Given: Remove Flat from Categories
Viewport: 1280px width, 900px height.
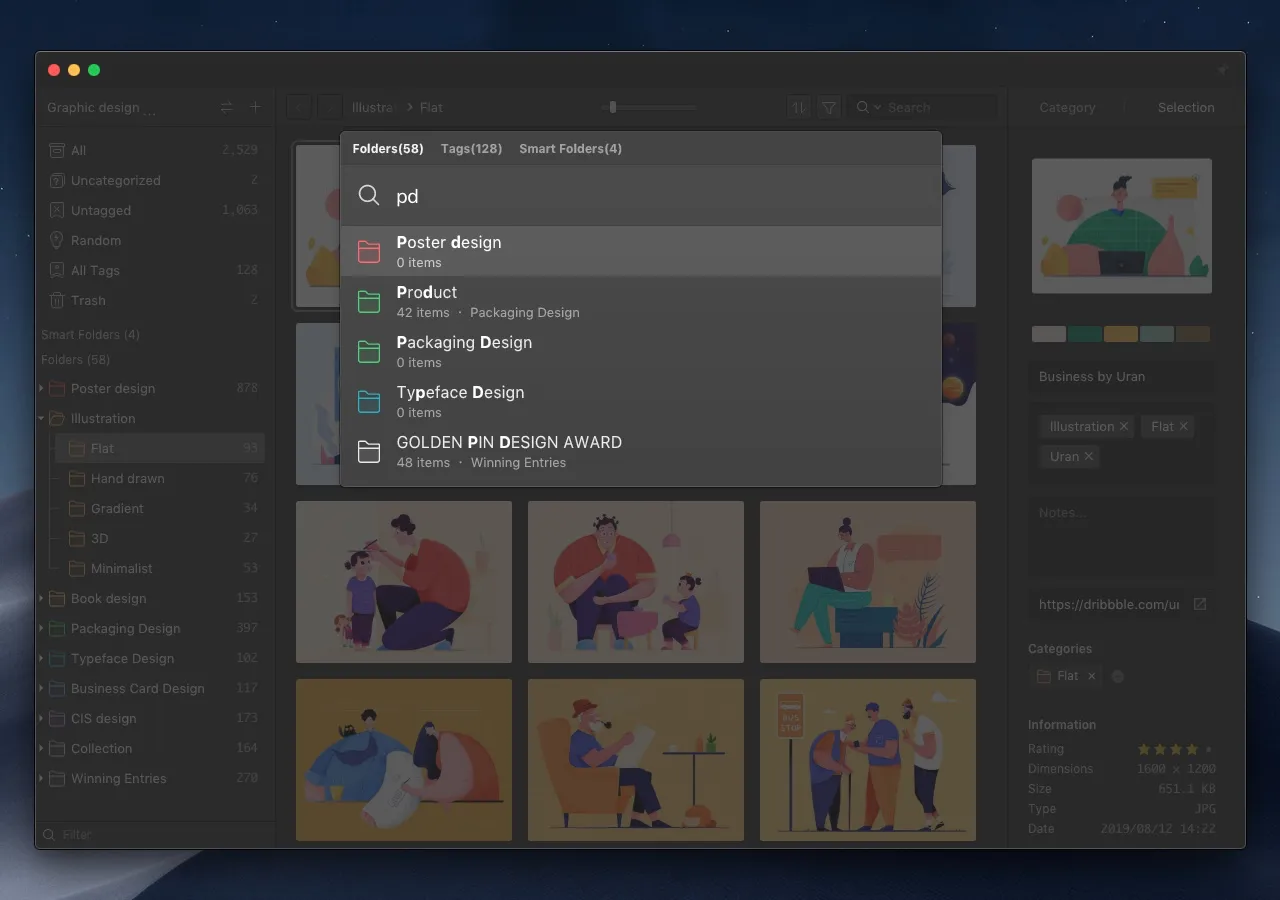Looking at the screenshot, I should (x=1092, y=676).
